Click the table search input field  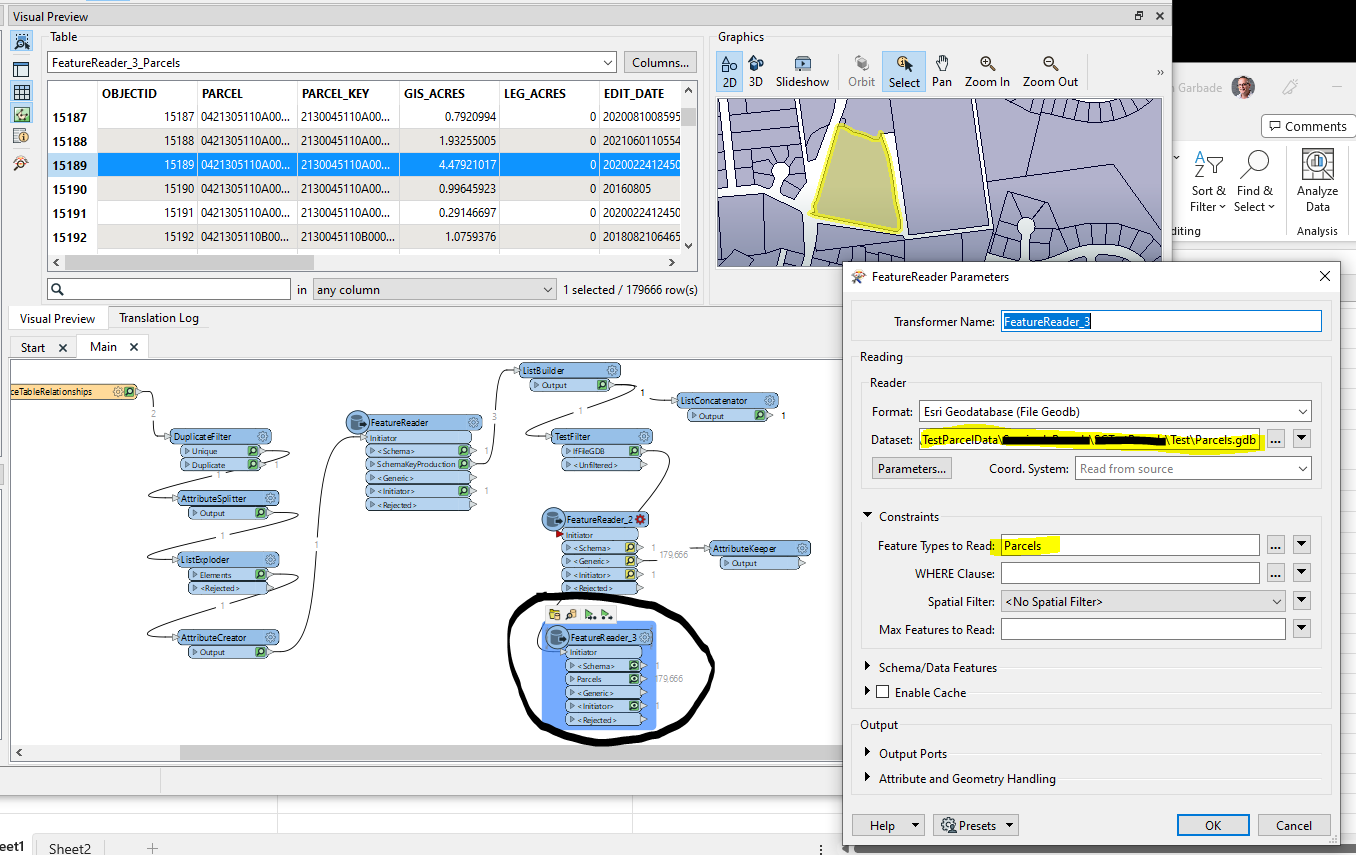(x=169, y=290)
